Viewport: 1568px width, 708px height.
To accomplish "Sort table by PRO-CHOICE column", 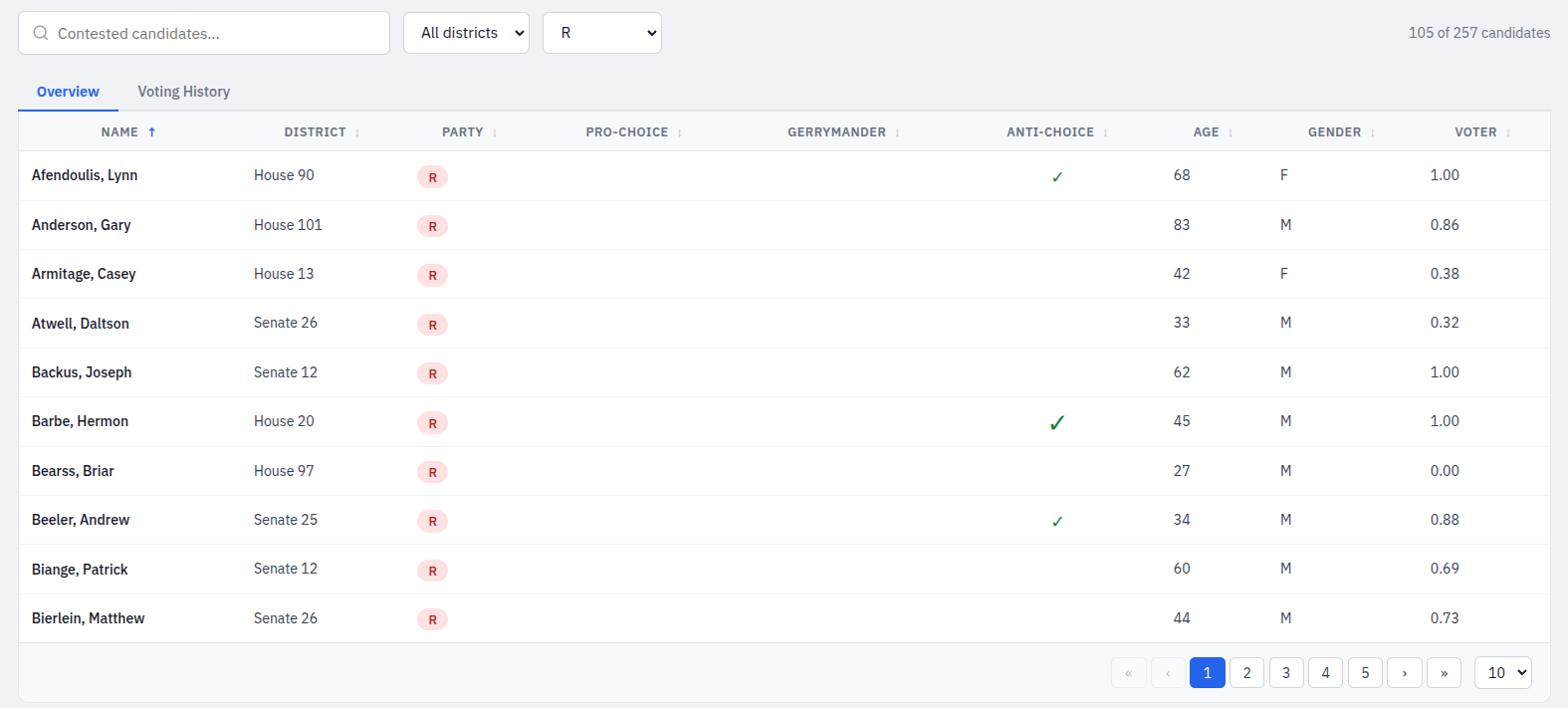I will point(634,132).
